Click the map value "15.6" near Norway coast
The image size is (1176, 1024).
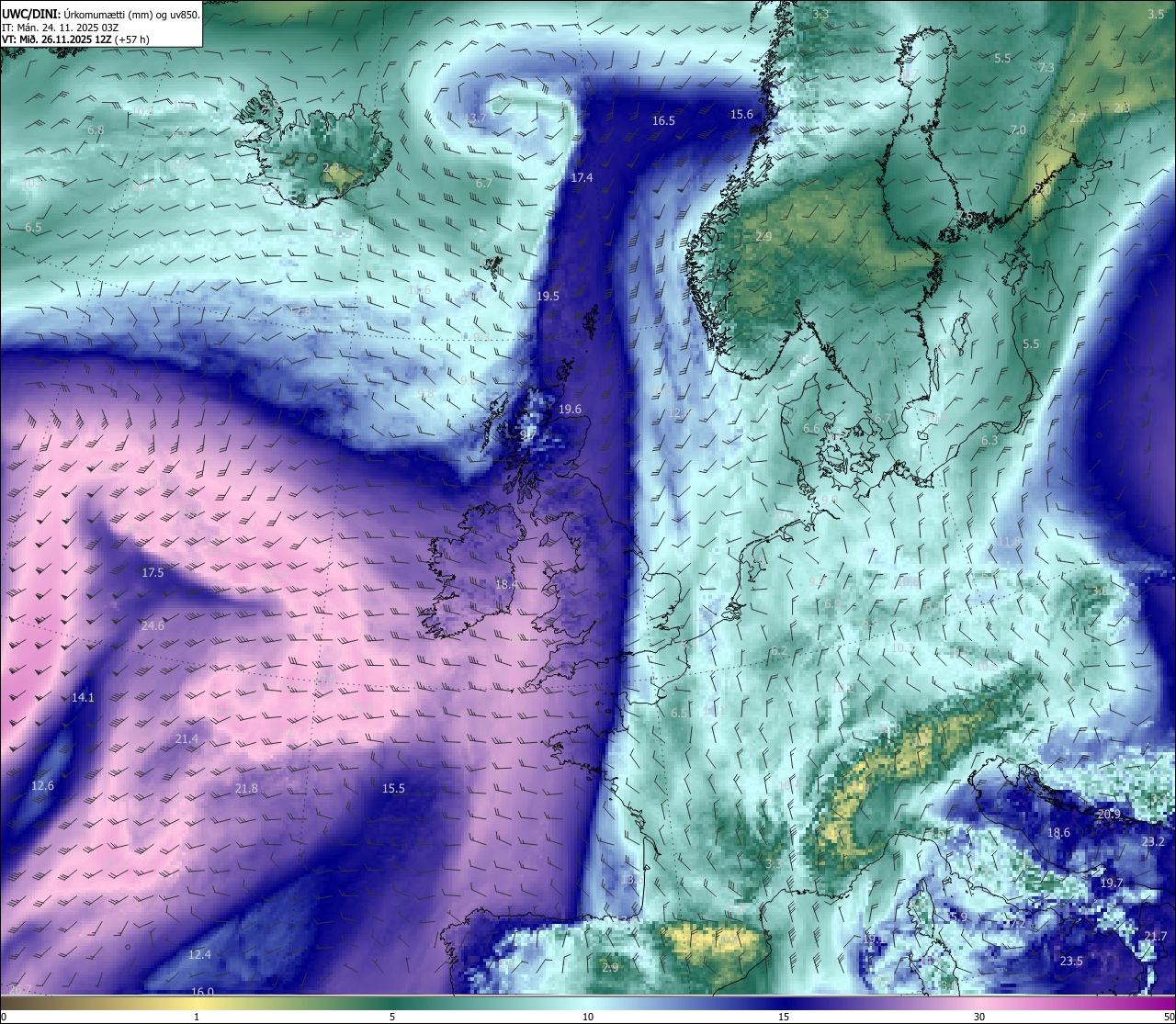click(741, 114)
